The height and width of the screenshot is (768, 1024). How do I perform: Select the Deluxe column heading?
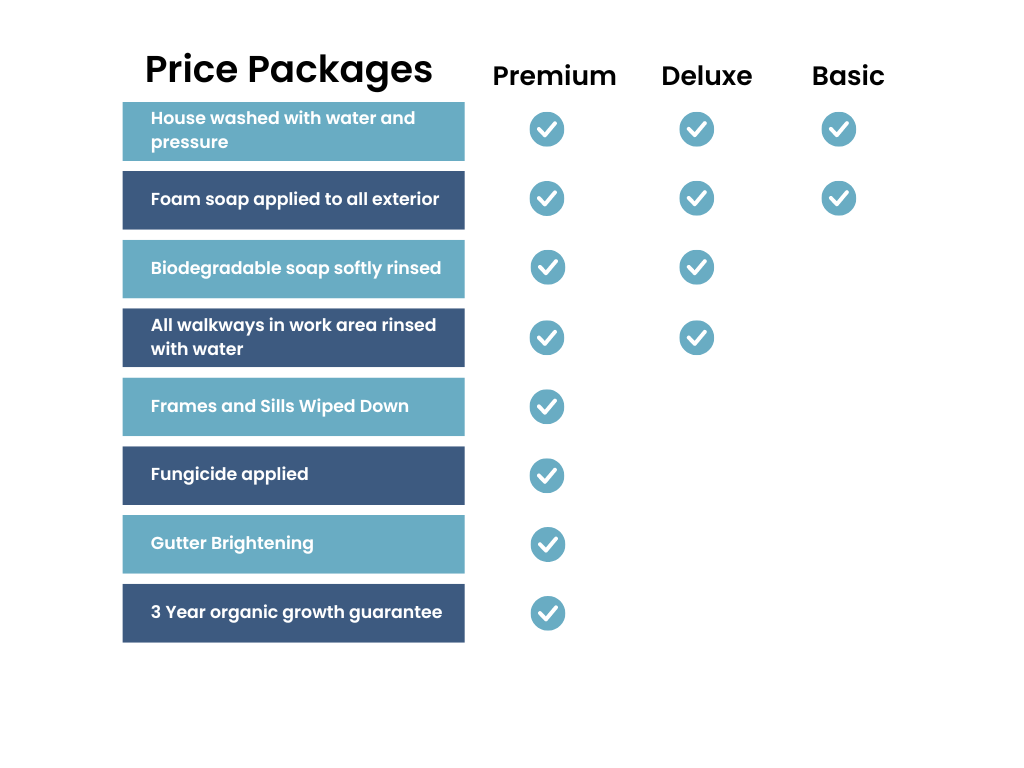pyautogui.click(x=707, y=76)
